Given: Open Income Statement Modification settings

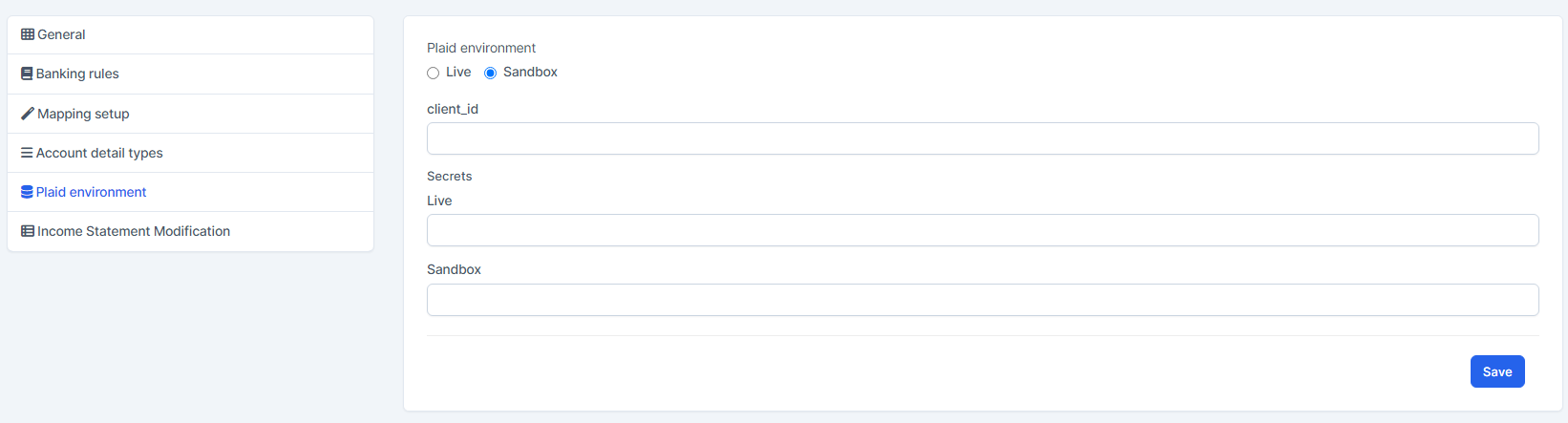Looking at the screenshot, I should tap(134, 231).
